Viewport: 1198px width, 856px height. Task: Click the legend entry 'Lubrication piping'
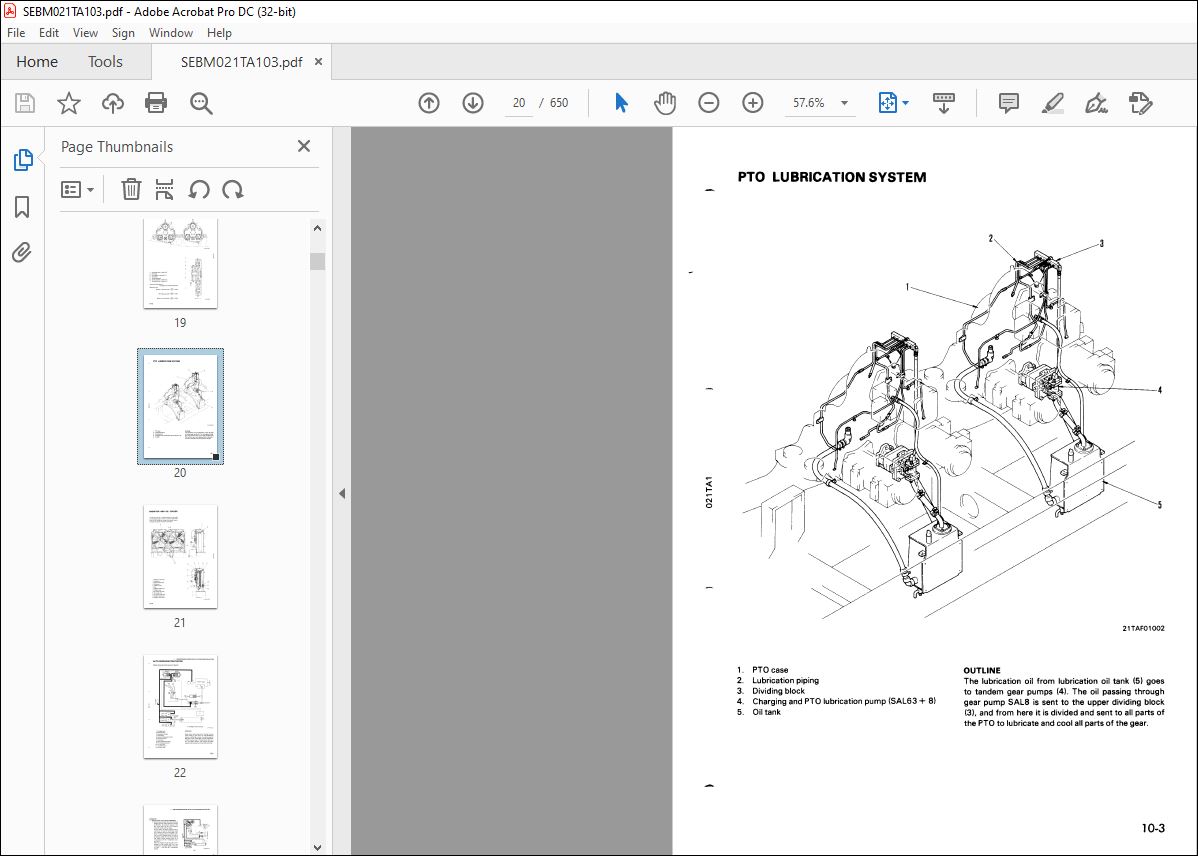pos(785,680)
